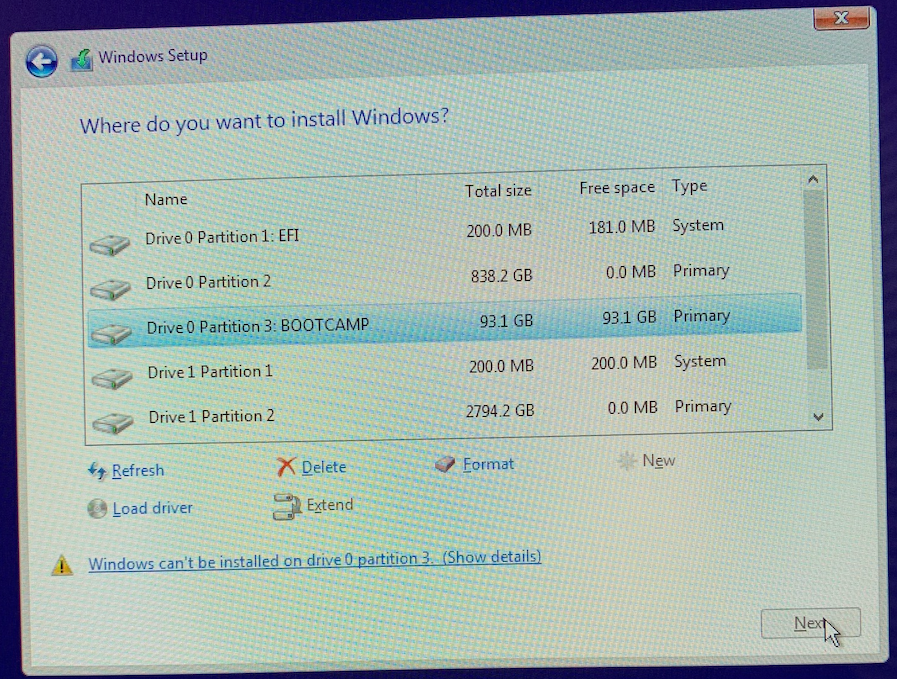
Task: Delete the selected partition
Action: pos(324,467)
